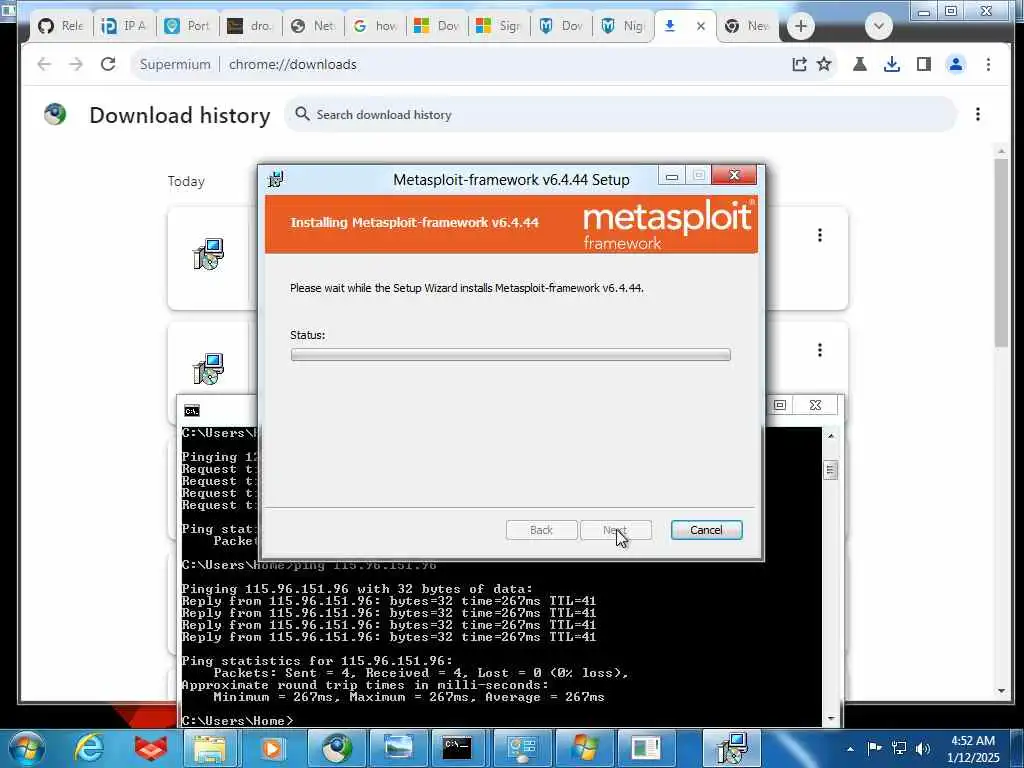This screenshot has width=1024, height=768.
Task: Open the profile avatar menu
Action: click(955, 64)
